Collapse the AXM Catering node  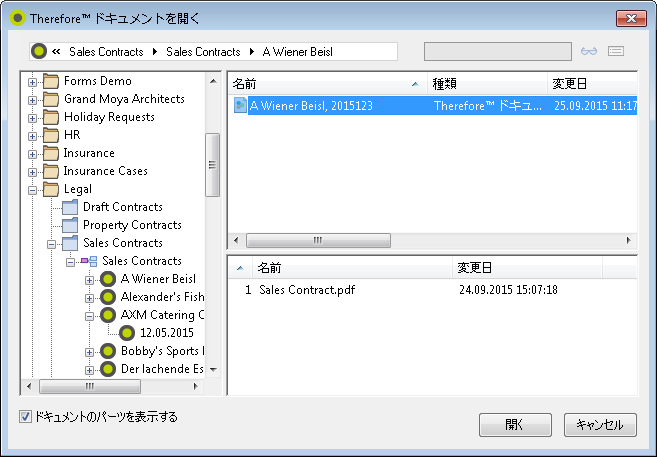point(89,316)
